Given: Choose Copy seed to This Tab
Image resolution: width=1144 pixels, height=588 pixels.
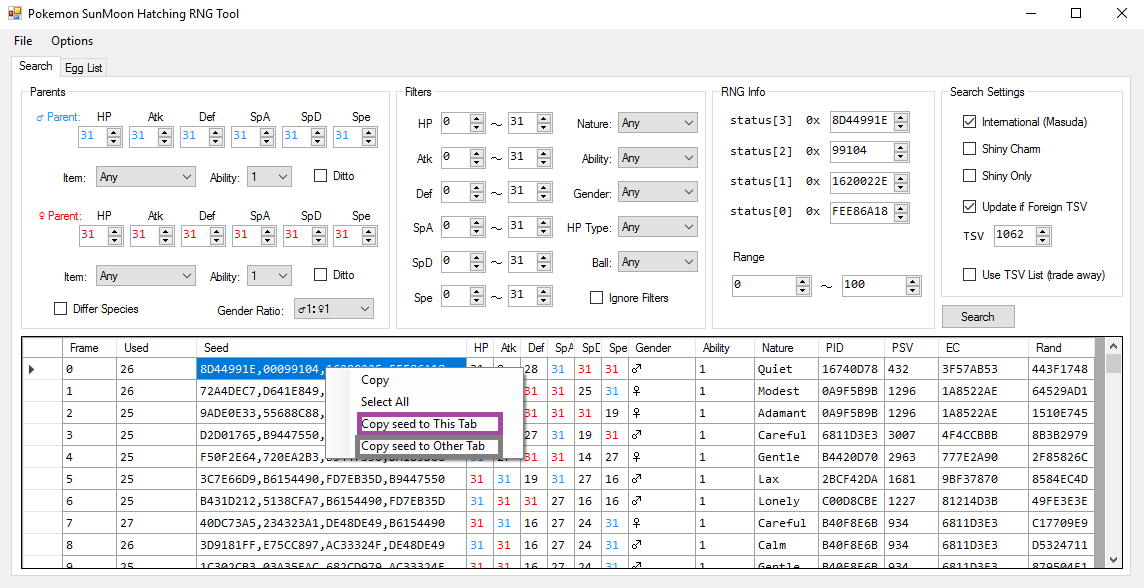Looking at the screenshot, I should (x=419, y=424).
